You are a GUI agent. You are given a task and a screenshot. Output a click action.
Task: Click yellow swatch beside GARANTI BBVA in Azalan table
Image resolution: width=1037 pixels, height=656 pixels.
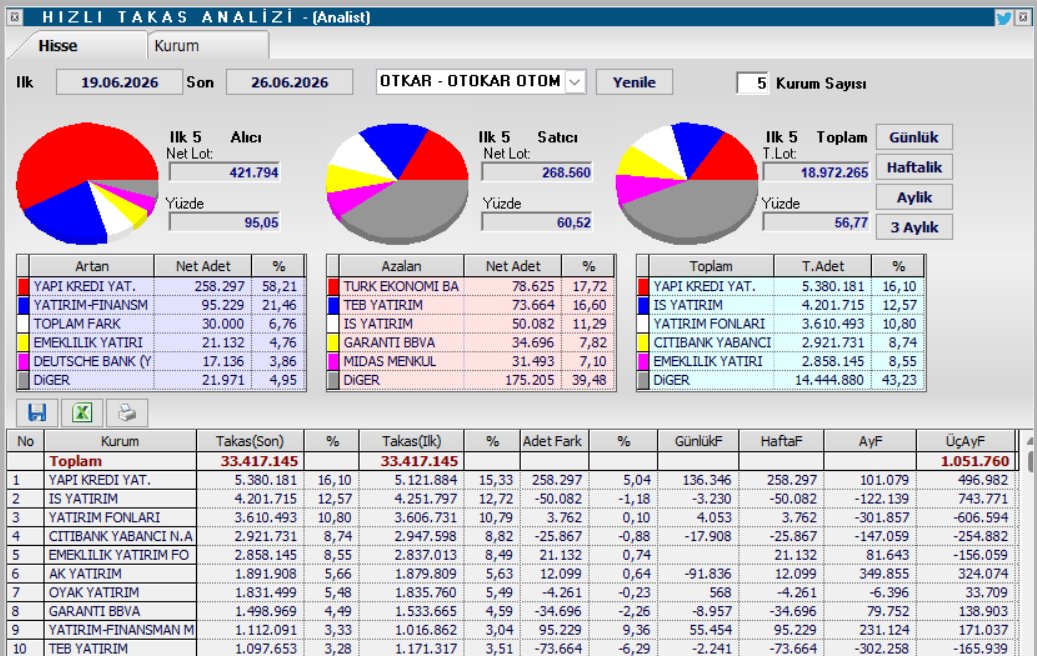coord(333,343)
